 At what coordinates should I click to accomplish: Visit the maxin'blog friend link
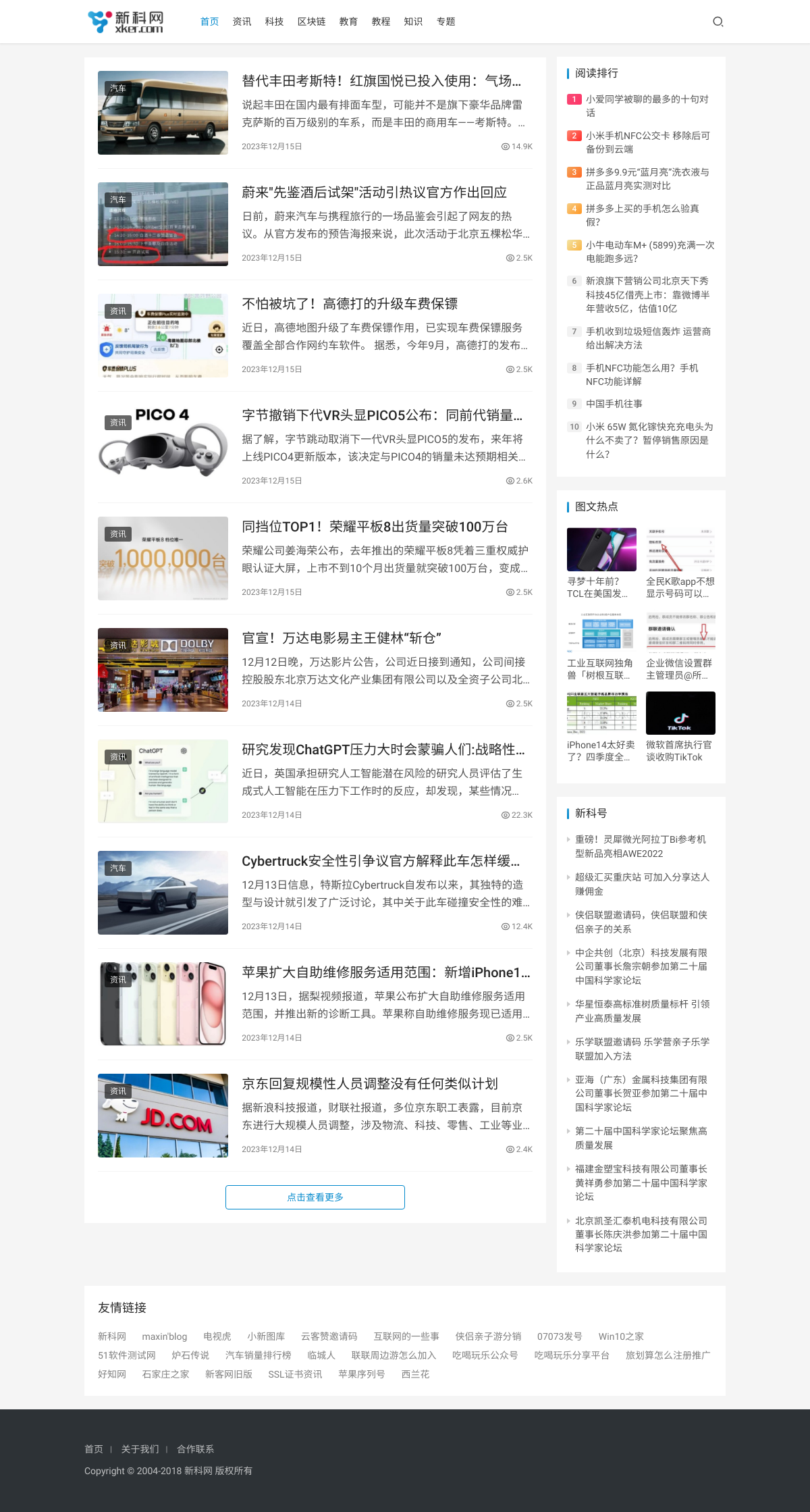(x=165, y=1336)
